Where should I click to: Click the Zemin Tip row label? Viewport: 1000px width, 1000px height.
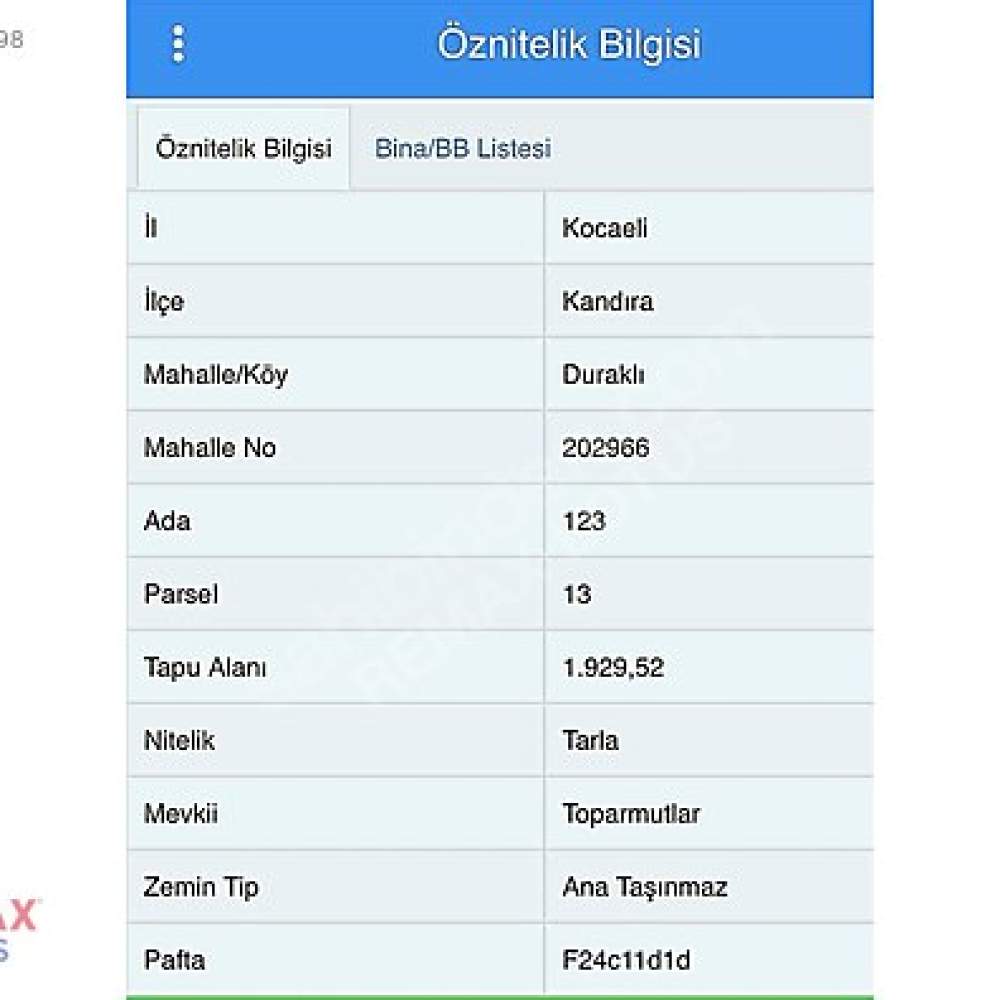(x=202, y=888)
